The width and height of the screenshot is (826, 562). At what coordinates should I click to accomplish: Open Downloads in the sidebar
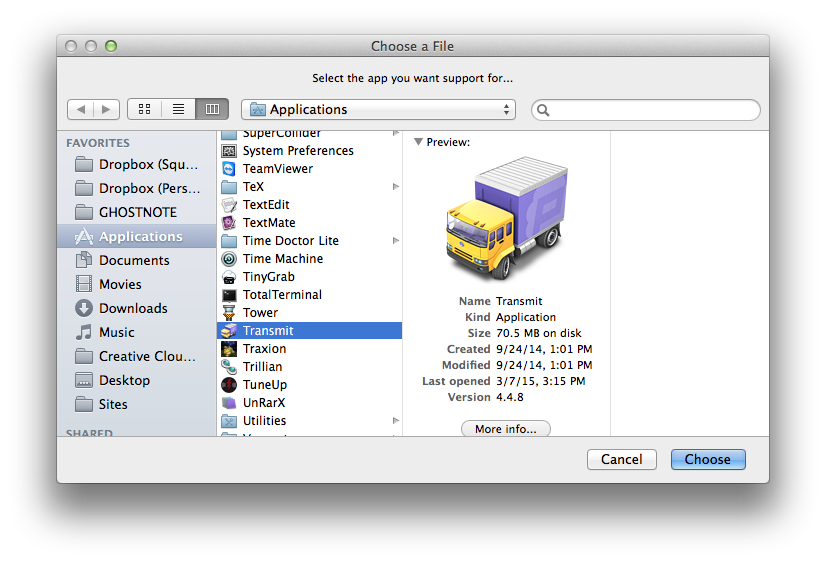tap(137, 308)
